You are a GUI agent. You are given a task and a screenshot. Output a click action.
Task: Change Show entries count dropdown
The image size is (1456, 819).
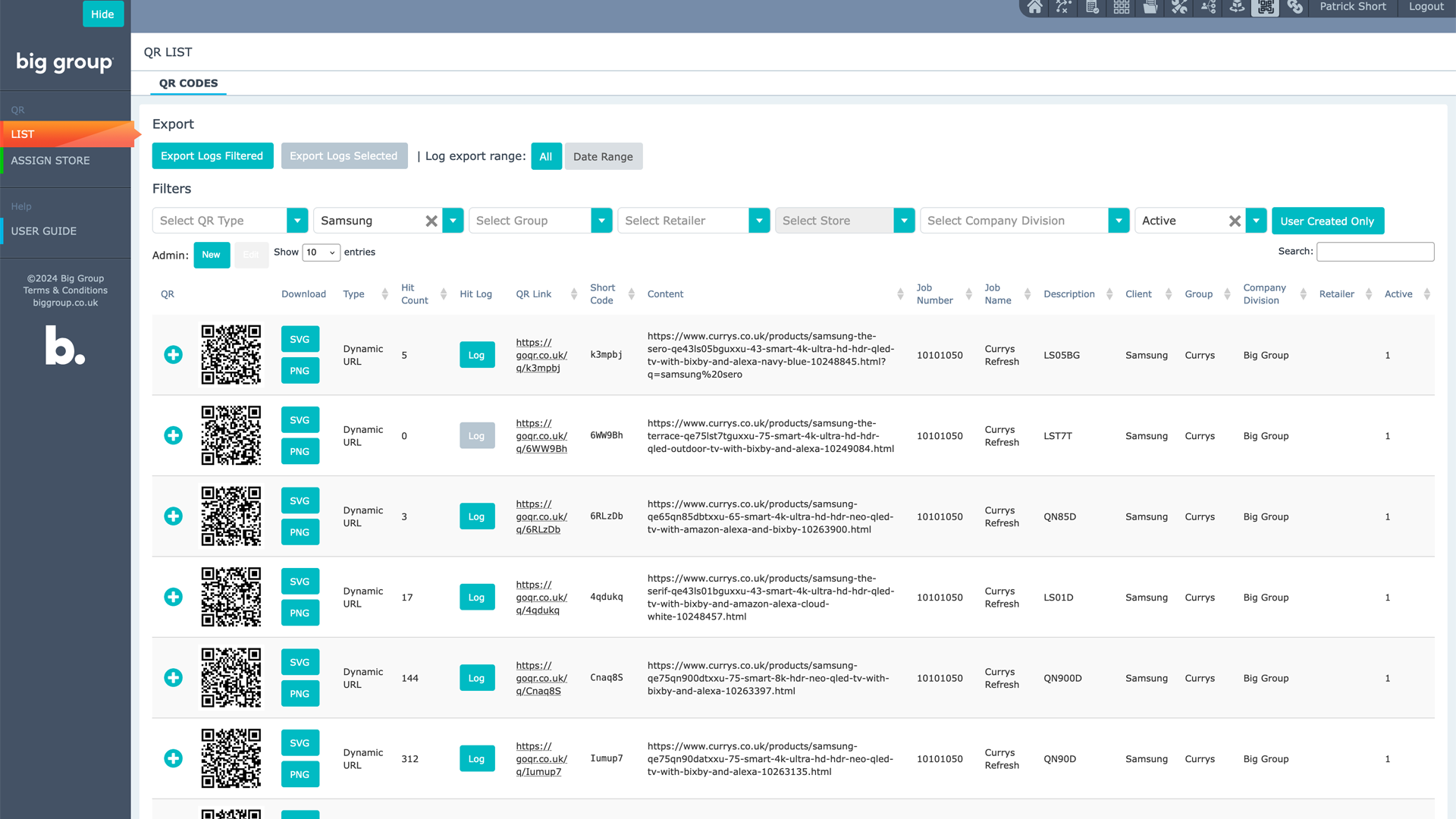[x=322, y=253]
